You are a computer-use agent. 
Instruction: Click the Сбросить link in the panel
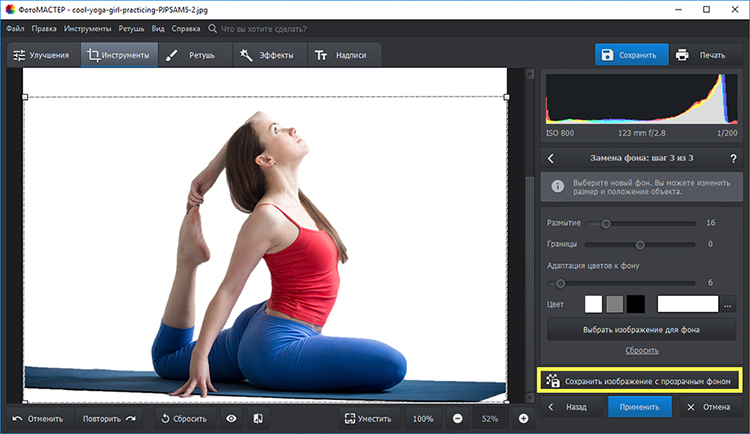click(x=641, y=351)
